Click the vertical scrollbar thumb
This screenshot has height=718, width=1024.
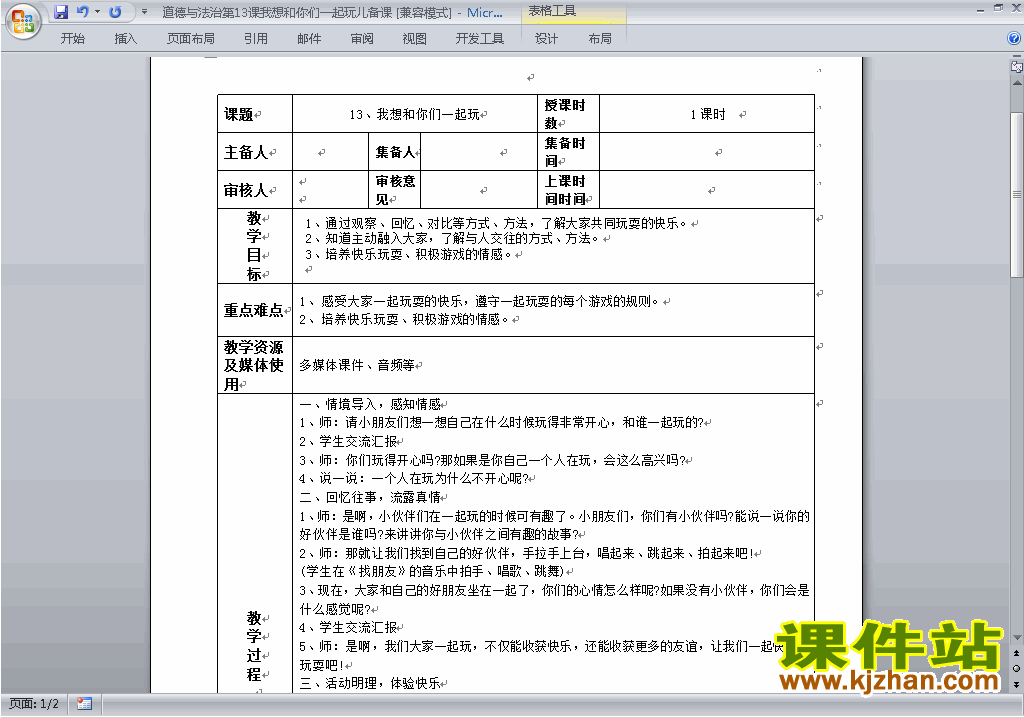[x=1016, y=195]
